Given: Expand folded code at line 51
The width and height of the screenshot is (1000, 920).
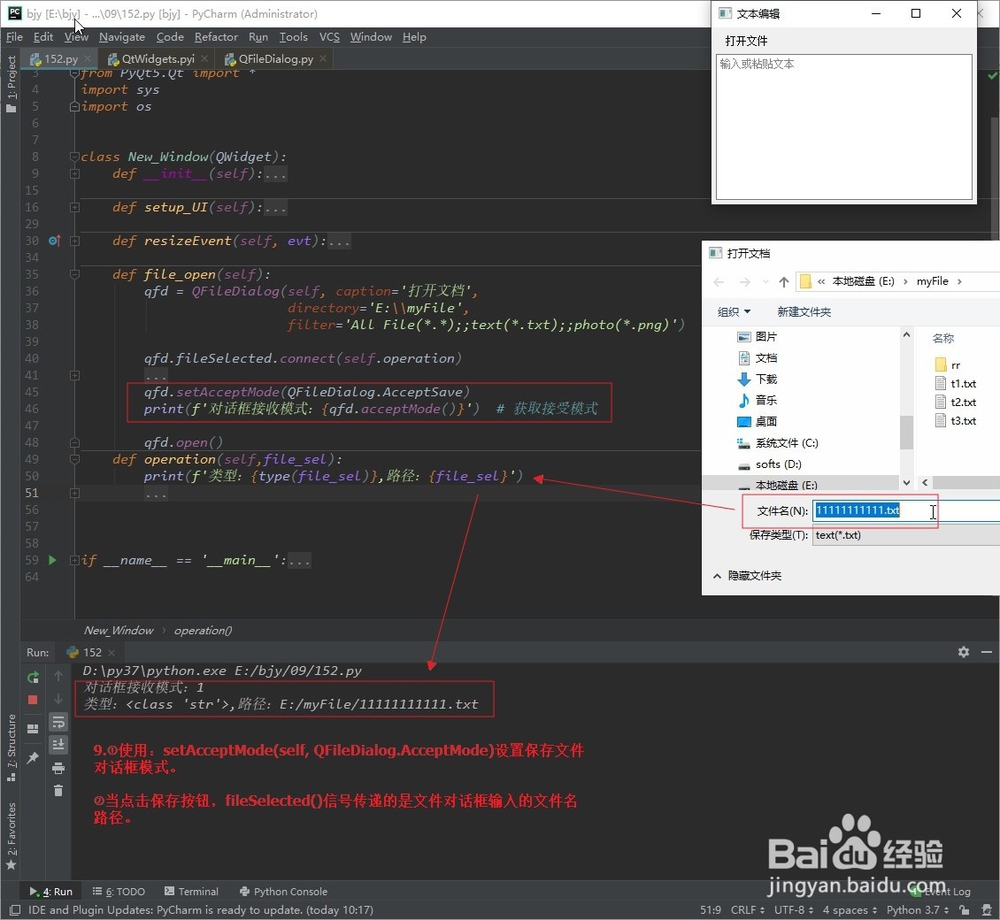Looking at the screenshot, I should click(x=75, y=493).
